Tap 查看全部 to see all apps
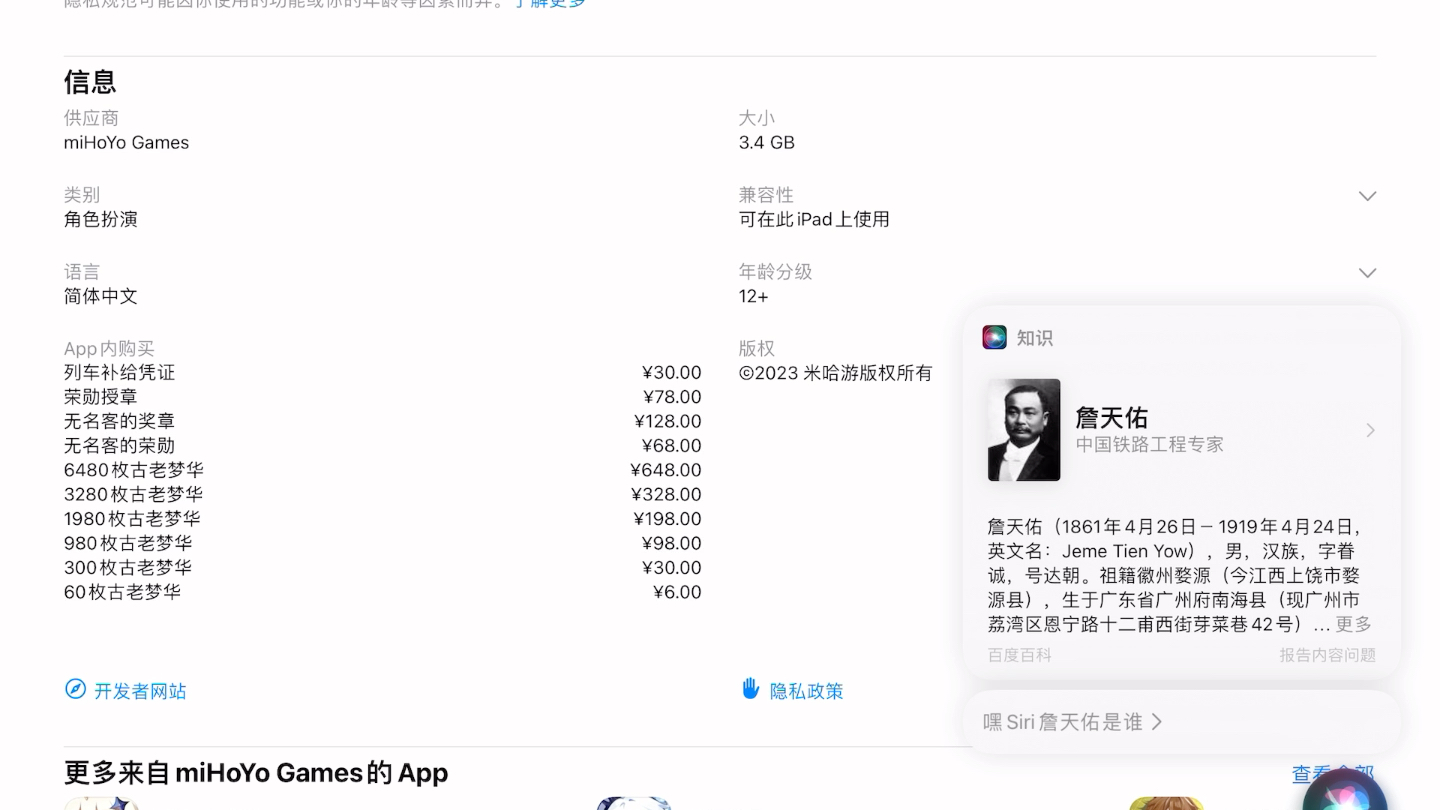The width and height of the screenshot is (1440, 810). pos(1333,774)
